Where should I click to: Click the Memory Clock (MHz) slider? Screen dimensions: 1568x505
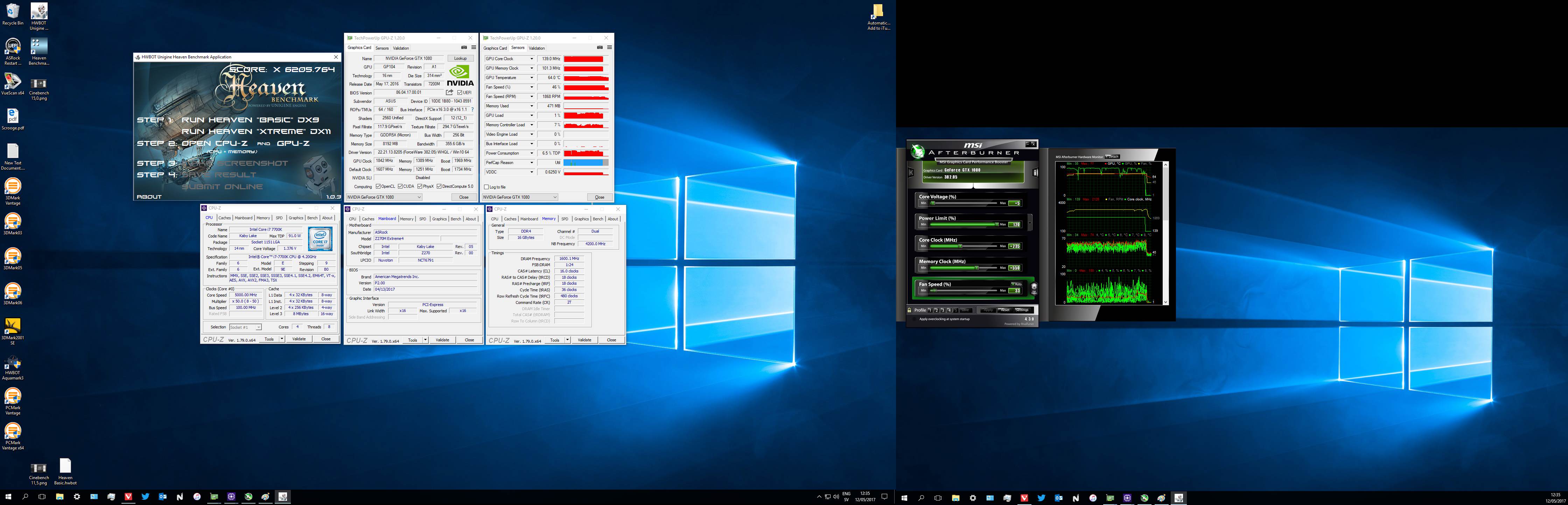tap(964, 268)
